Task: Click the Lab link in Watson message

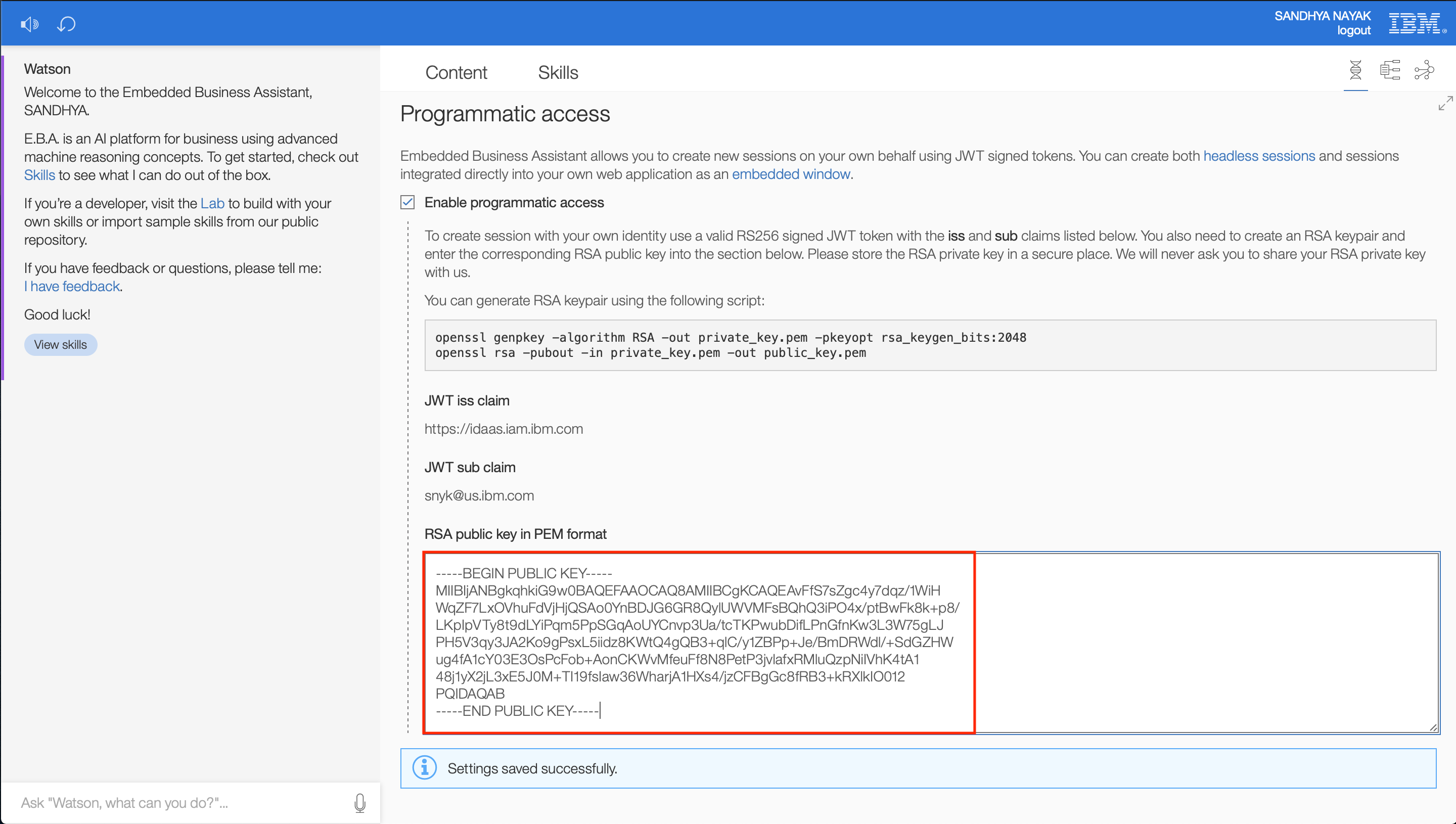Action: pos(212,204)
